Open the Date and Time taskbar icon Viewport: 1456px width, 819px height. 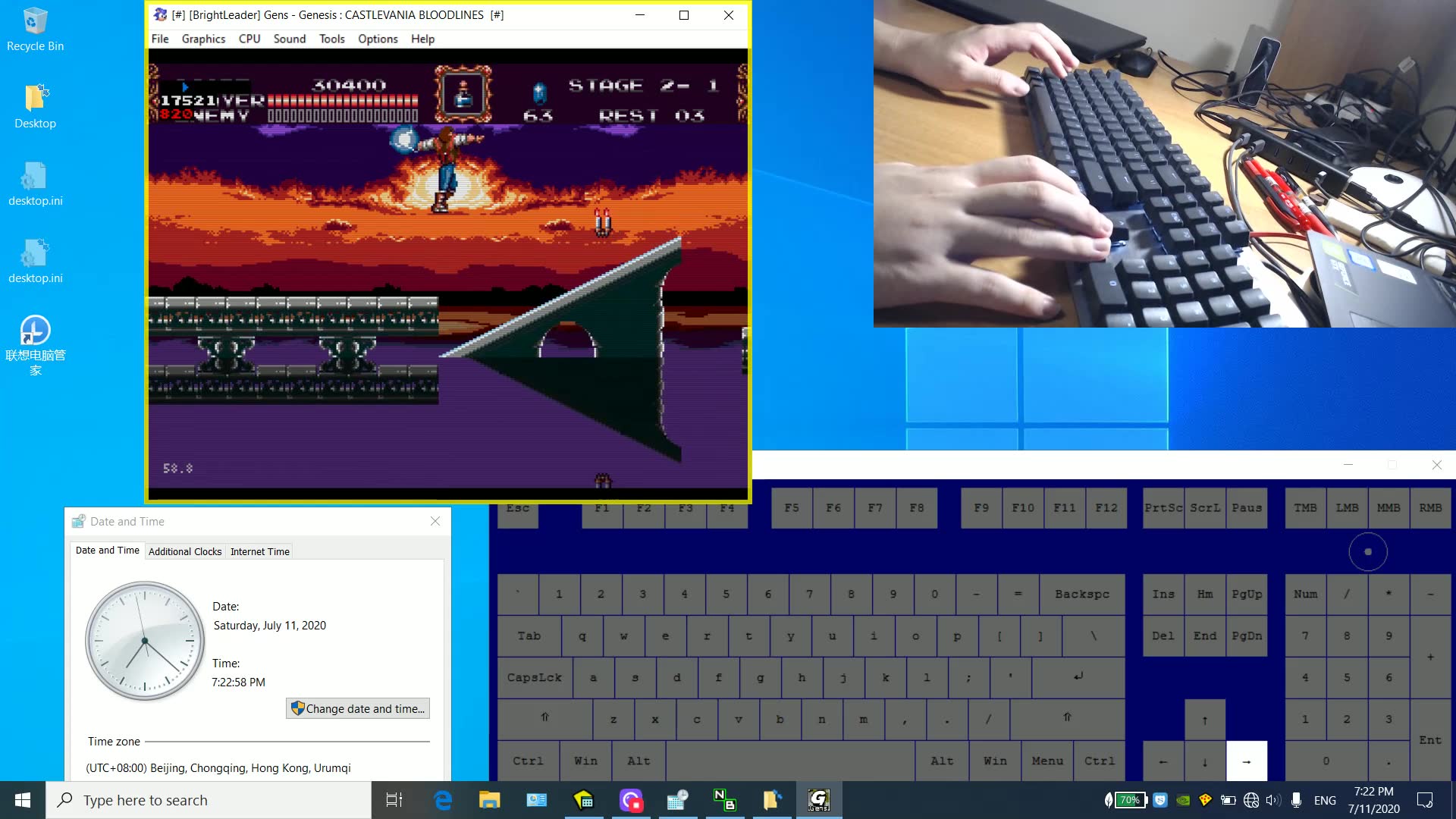[x=677, y=800]
